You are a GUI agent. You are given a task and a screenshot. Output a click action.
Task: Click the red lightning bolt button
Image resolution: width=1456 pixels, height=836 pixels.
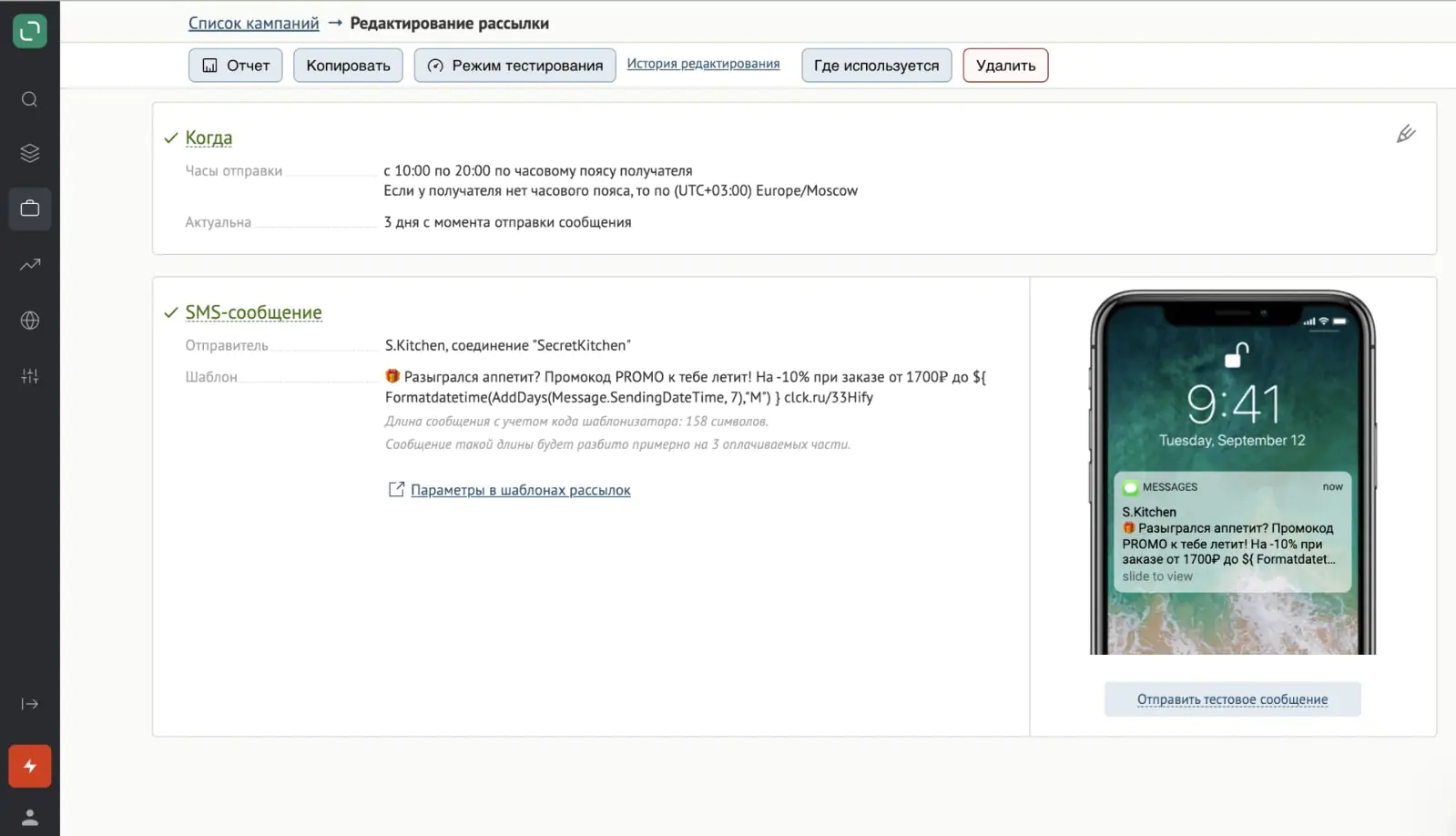tap(29, 766)
